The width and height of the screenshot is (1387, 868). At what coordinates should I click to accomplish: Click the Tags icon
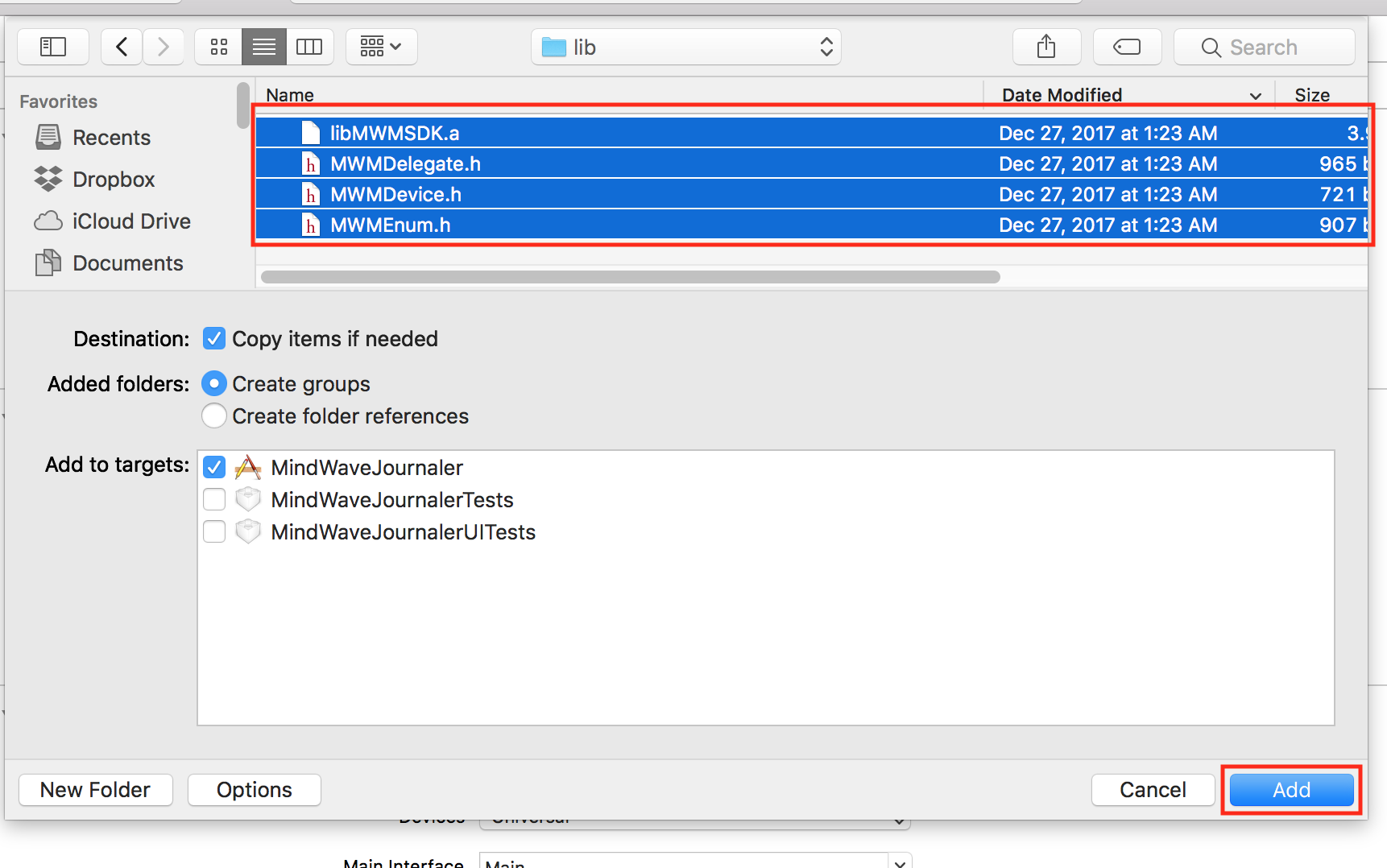pos(1126,46)
